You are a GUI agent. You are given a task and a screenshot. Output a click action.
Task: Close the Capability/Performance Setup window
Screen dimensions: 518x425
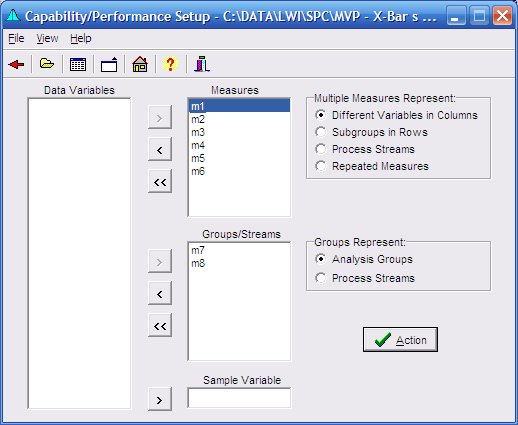pyautogui.click(x=502, y=16)
